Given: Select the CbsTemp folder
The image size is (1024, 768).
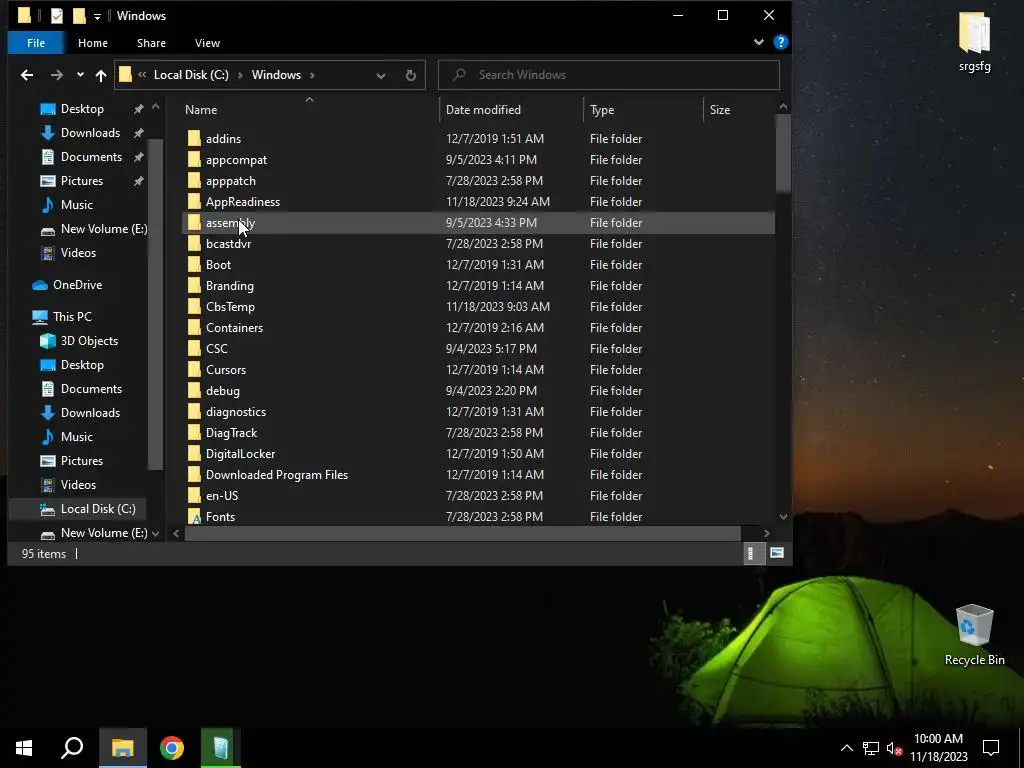Looking at the screenshot, I should pyautogui.click(x=231, y=307).
